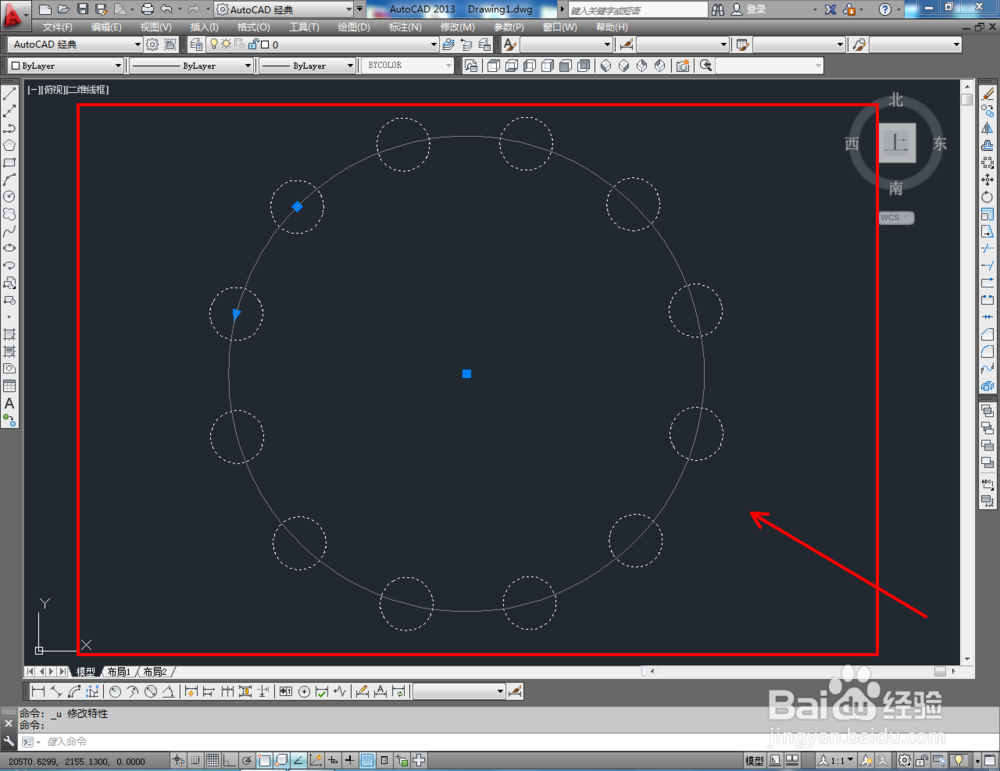
Task: Select the Ellipse draw tool
Action: coord(10,249)
